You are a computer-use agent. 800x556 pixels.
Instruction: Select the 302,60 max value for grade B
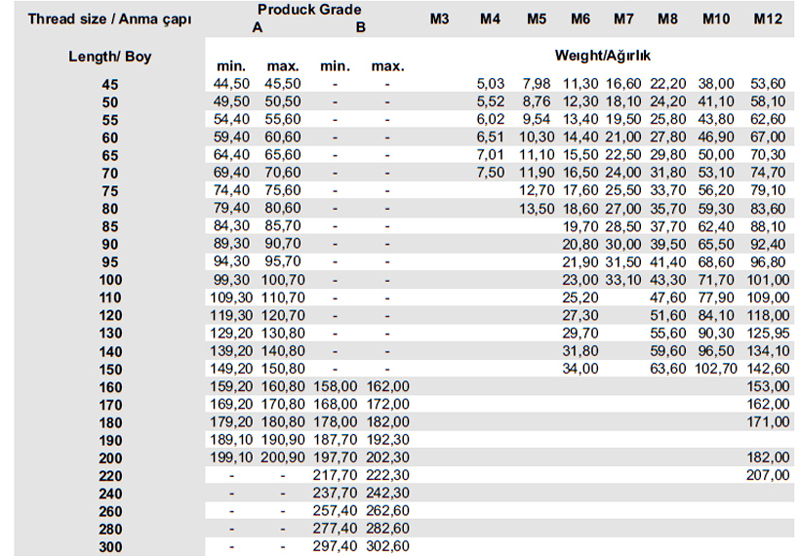pyautogui.click(x=386, y=547)
